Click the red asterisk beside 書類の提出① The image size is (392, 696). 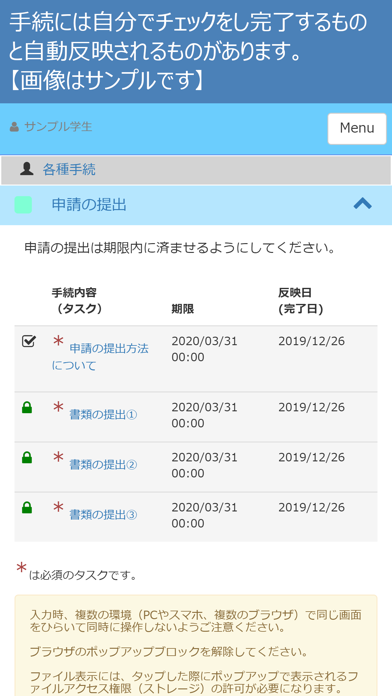58,407
